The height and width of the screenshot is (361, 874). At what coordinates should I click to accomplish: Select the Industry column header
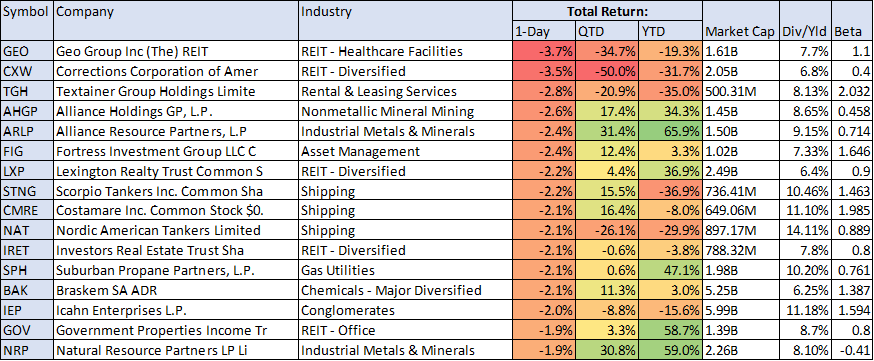[x=405, y=21]
